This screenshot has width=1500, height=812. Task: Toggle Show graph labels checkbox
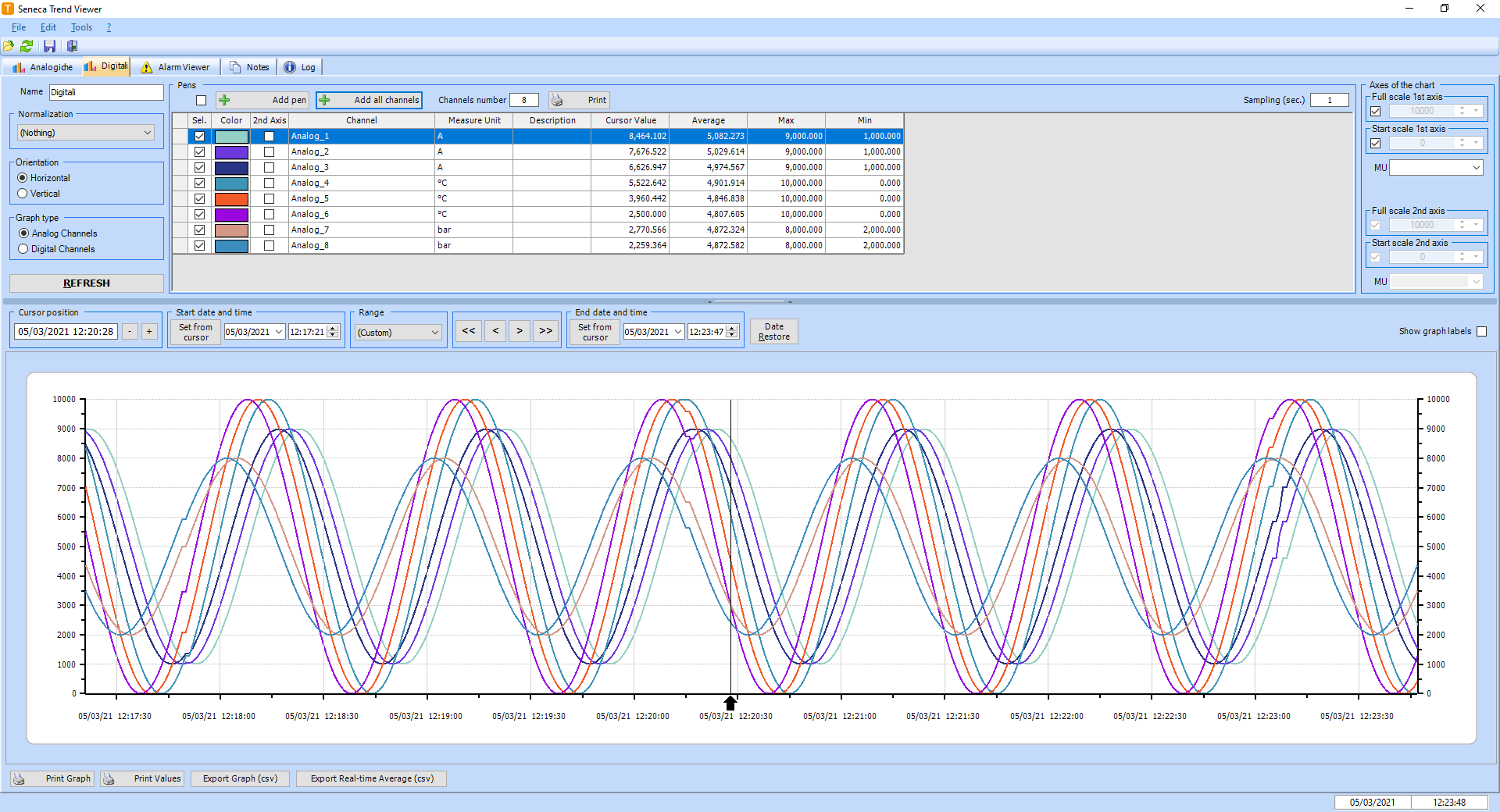pyautogui.click(x=1482, y=331)
